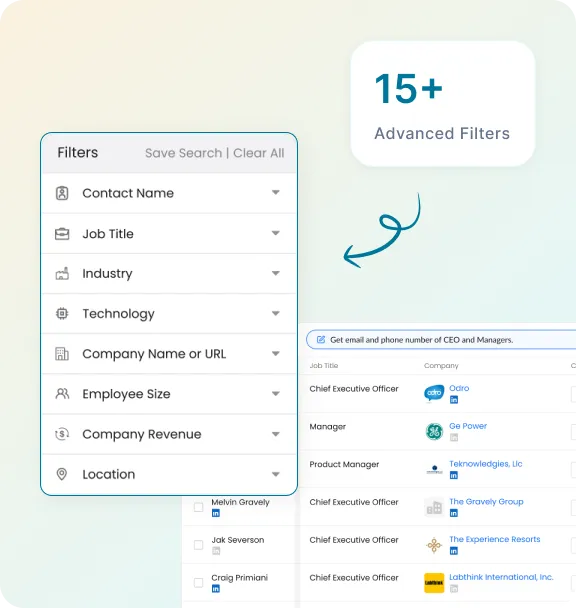The image size is (576, 608).
Task: Open LinkedIn icon under Jak Severson
Action: click(216, 551)
